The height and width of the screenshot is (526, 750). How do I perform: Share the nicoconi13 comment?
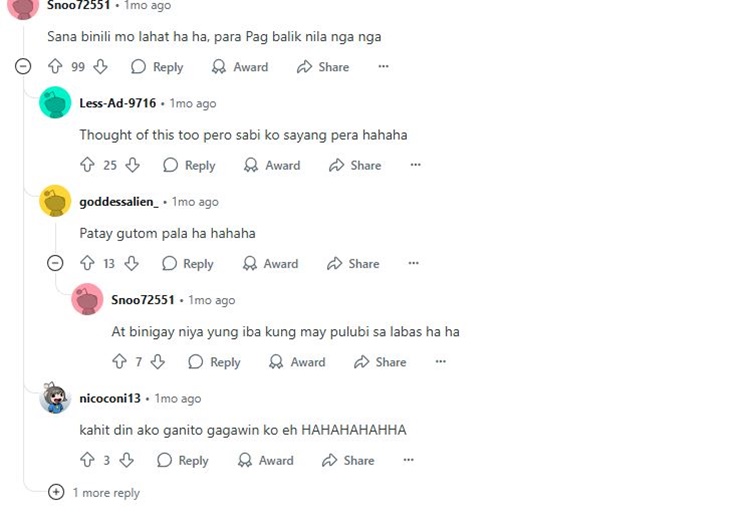click(x=348, y=460)
